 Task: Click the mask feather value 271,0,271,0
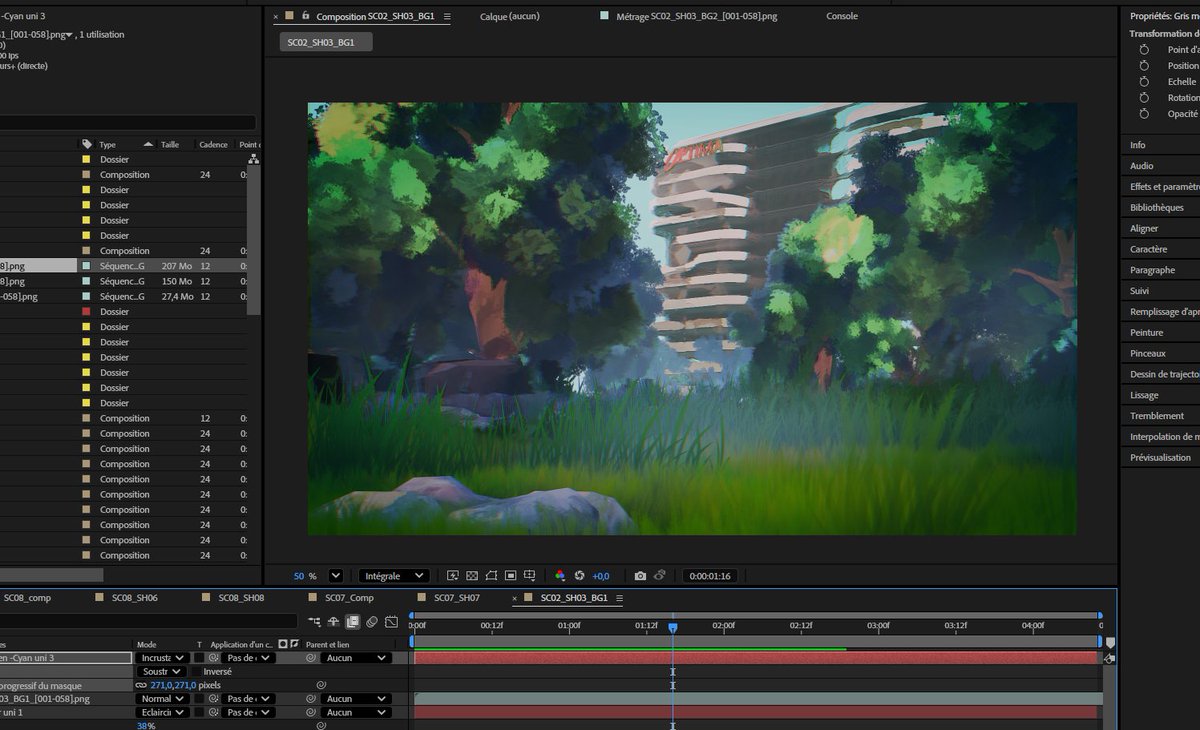[173, 686]
